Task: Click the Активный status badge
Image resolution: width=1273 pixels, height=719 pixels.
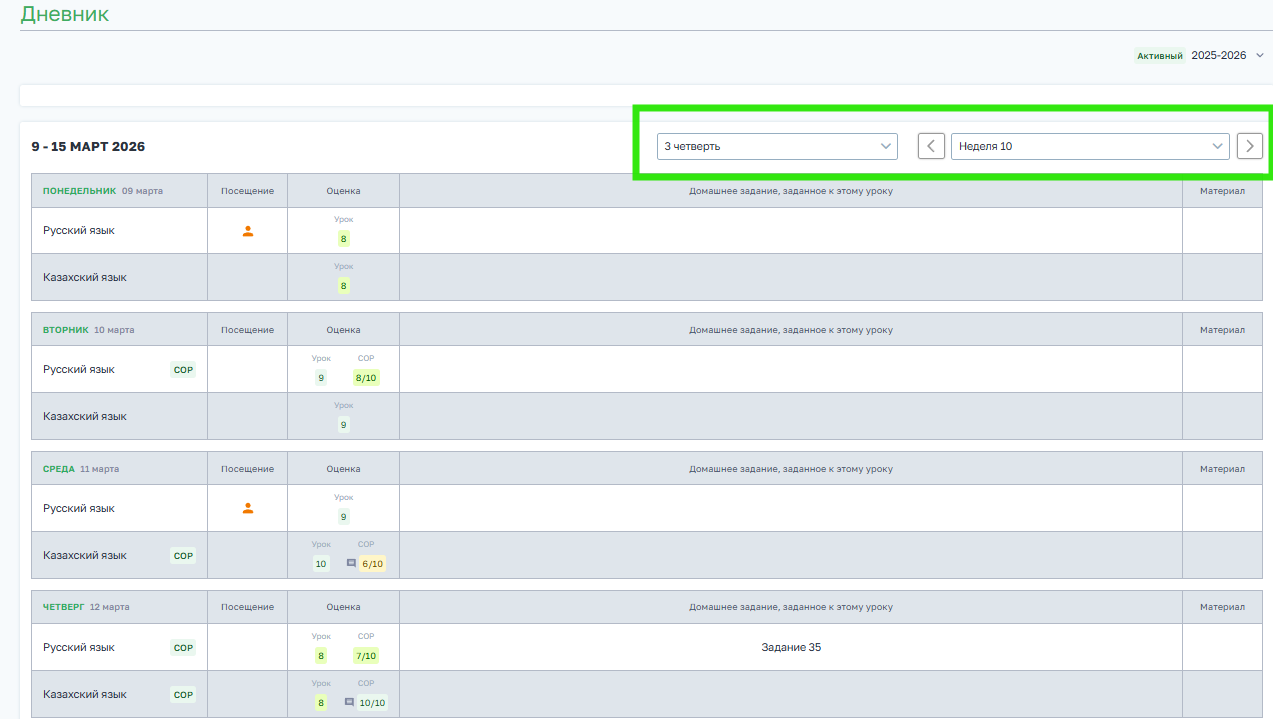Action: pos(1160,56)
